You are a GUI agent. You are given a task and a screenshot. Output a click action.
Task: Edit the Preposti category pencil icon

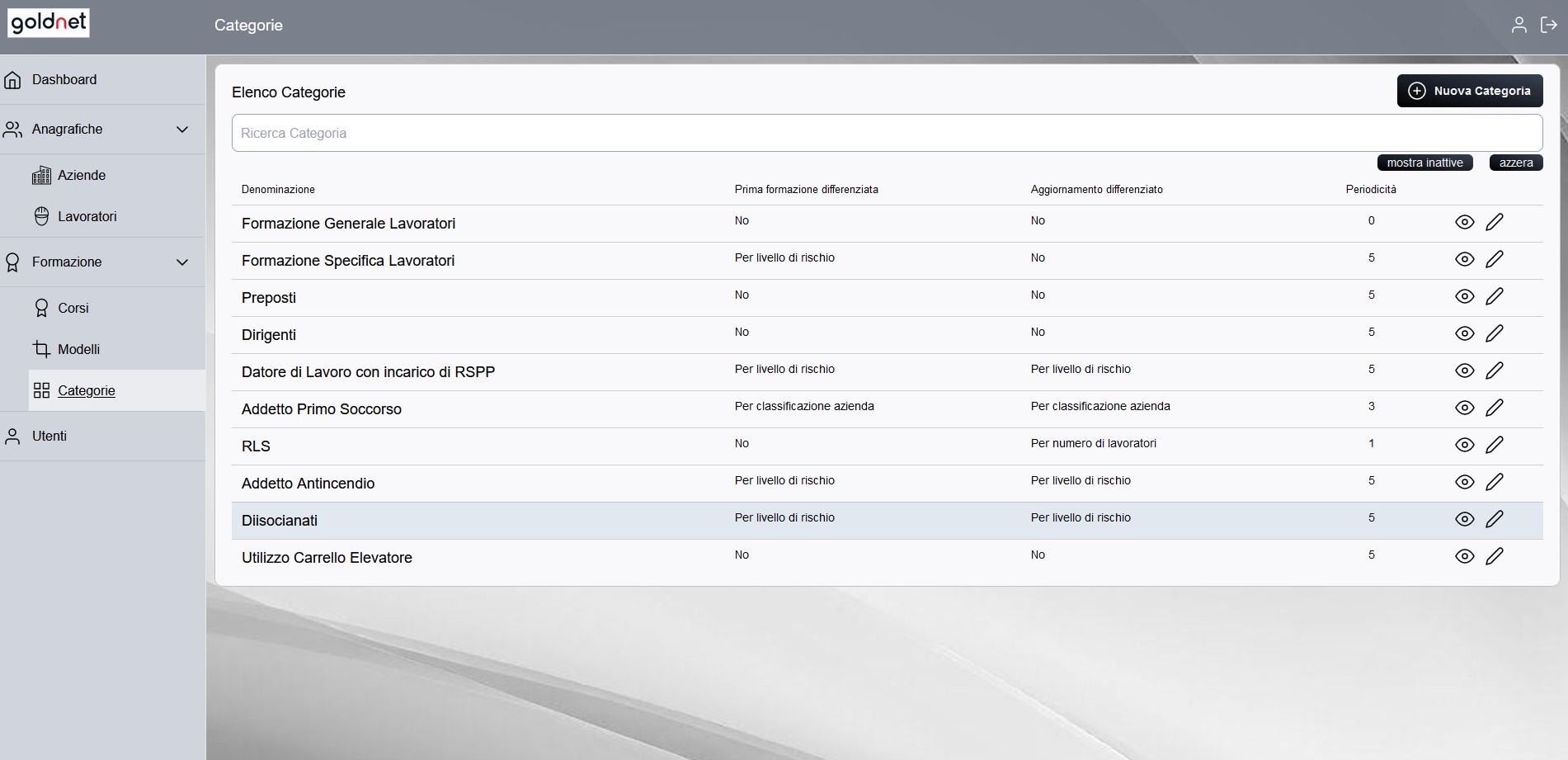[1495, 296]
